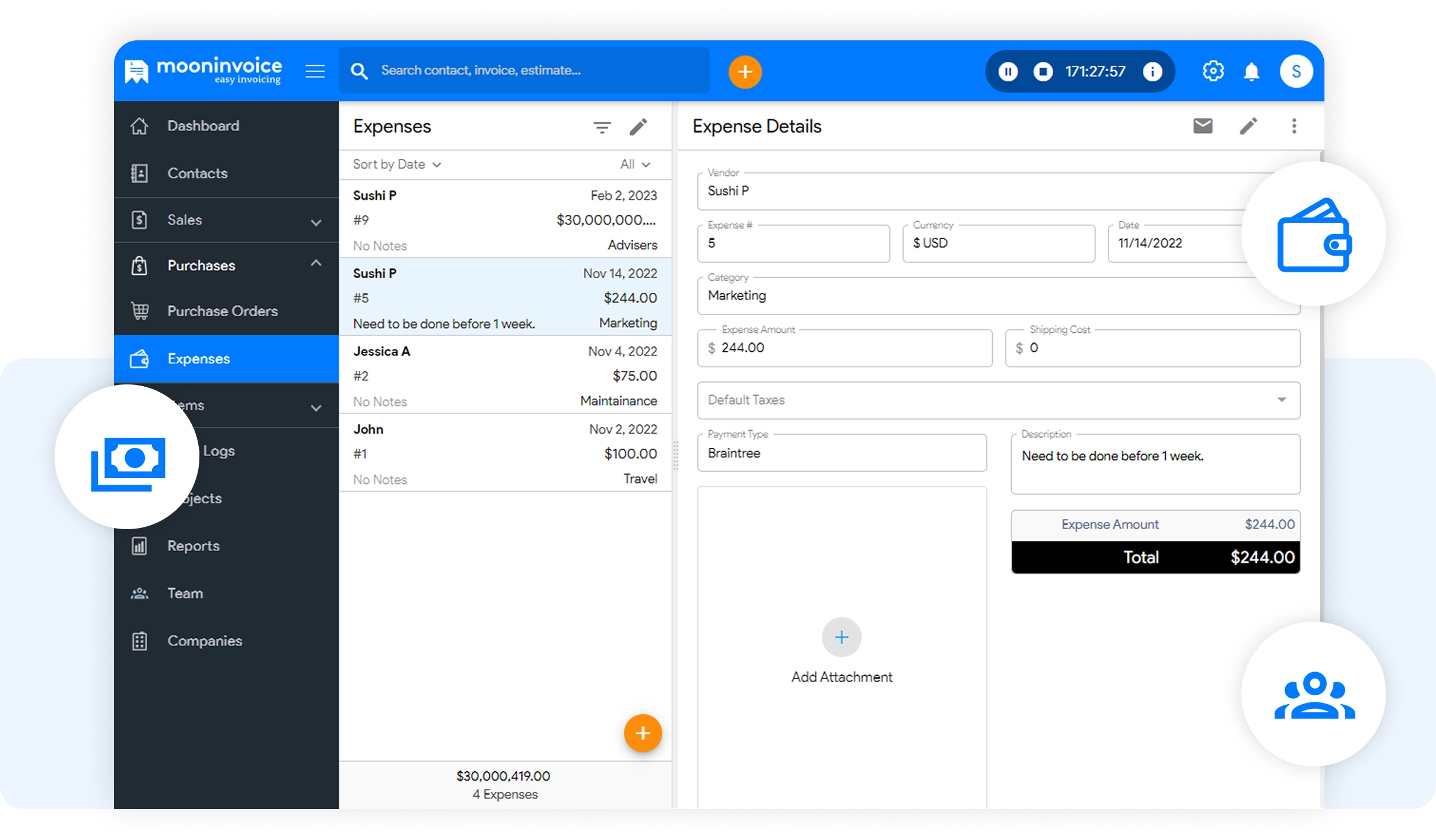
Task: Email the expense via envelope icon
Action: pyautogui.click(x=1203, y=126)
